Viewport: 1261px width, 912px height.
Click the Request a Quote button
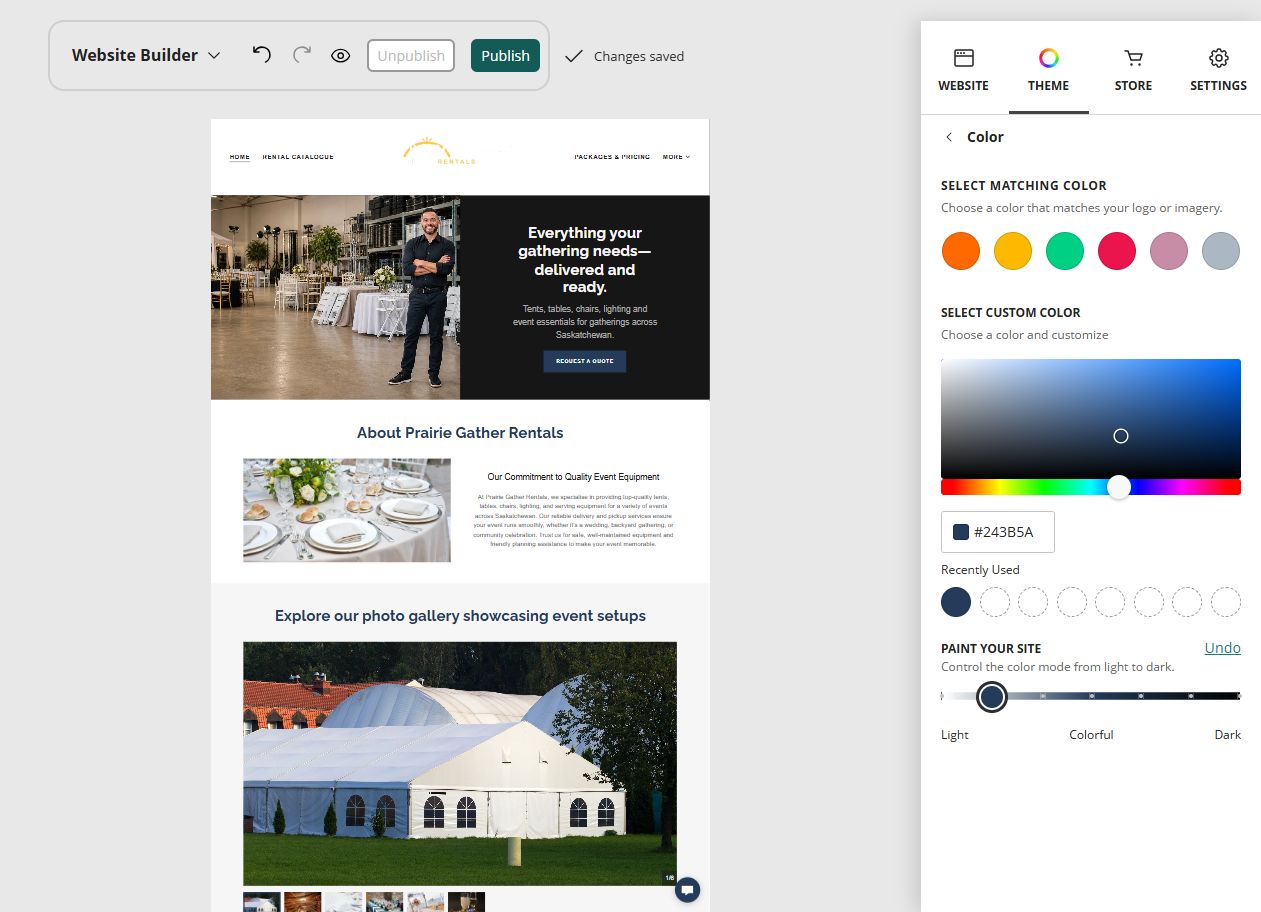pyautogui.click(x=585, y=361)
